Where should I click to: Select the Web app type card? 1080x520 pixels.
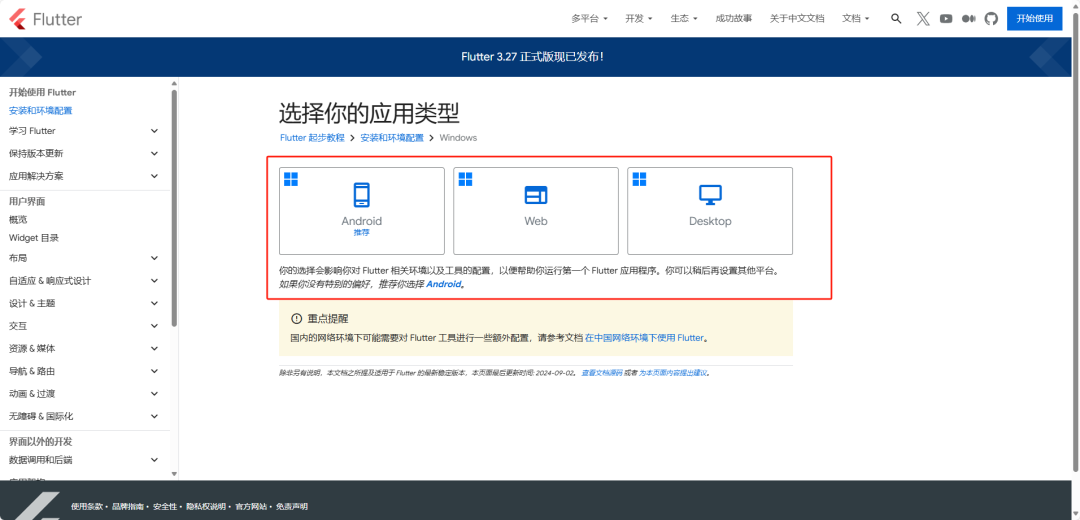(x=536, y=210)
